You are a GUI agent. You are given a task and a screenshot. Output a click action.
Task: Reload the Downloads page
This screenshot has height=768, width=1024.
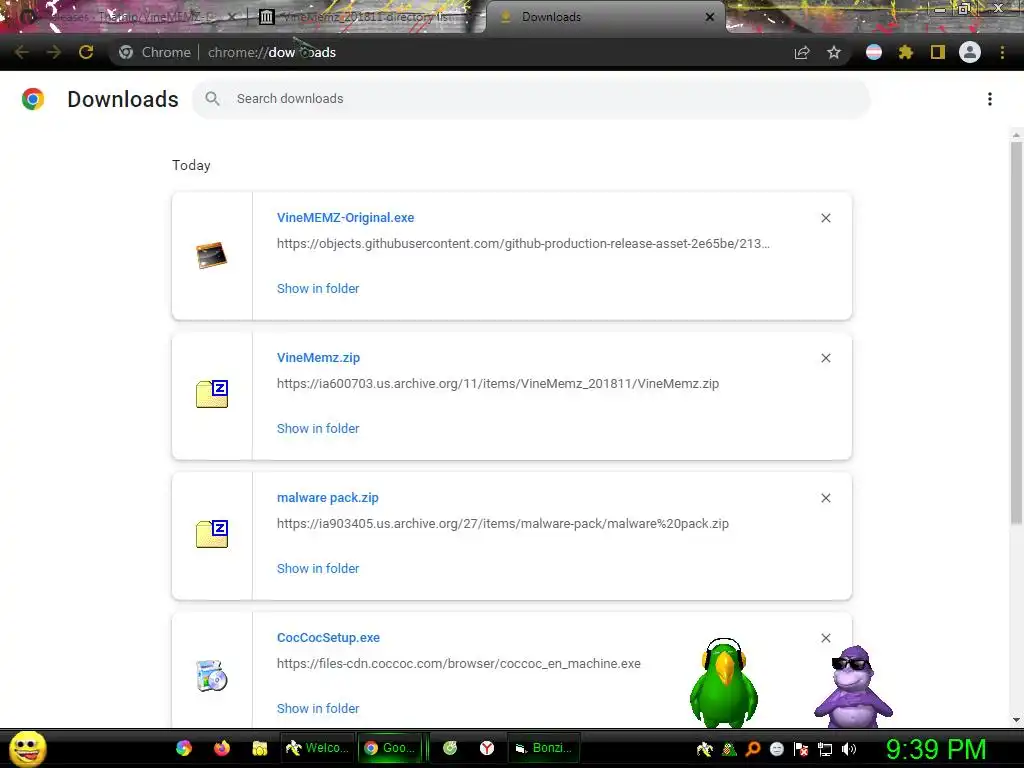[x=86, y=52]
